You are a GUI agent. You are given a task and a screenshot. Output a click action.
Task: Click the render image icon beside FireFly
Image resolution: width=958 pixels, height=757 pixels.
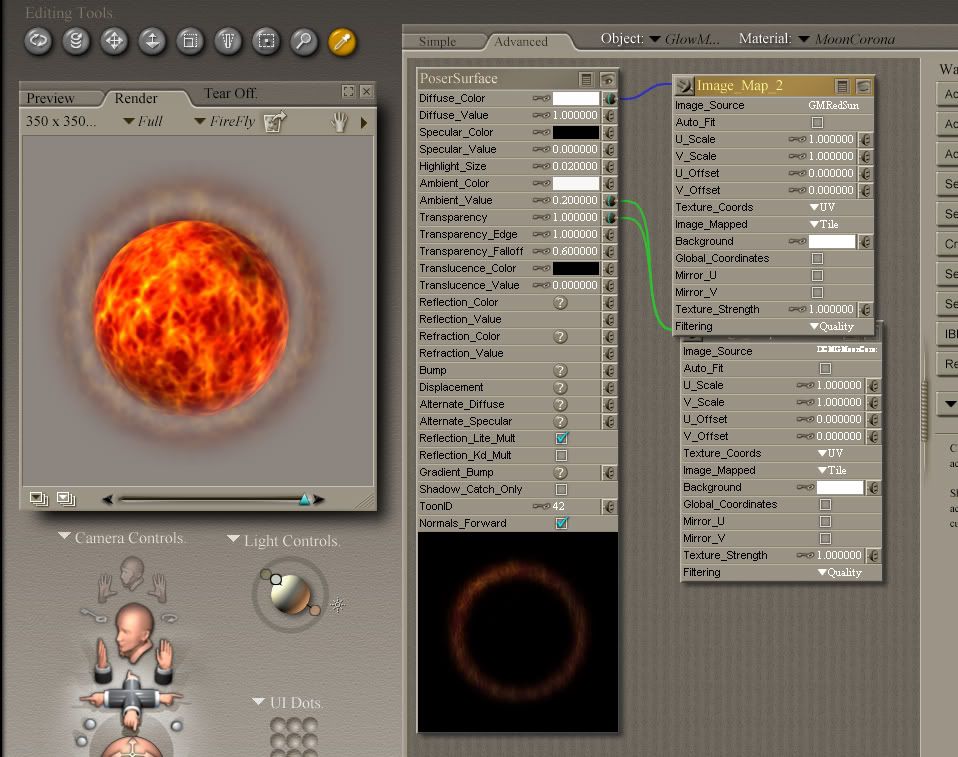tap(274, 122)
